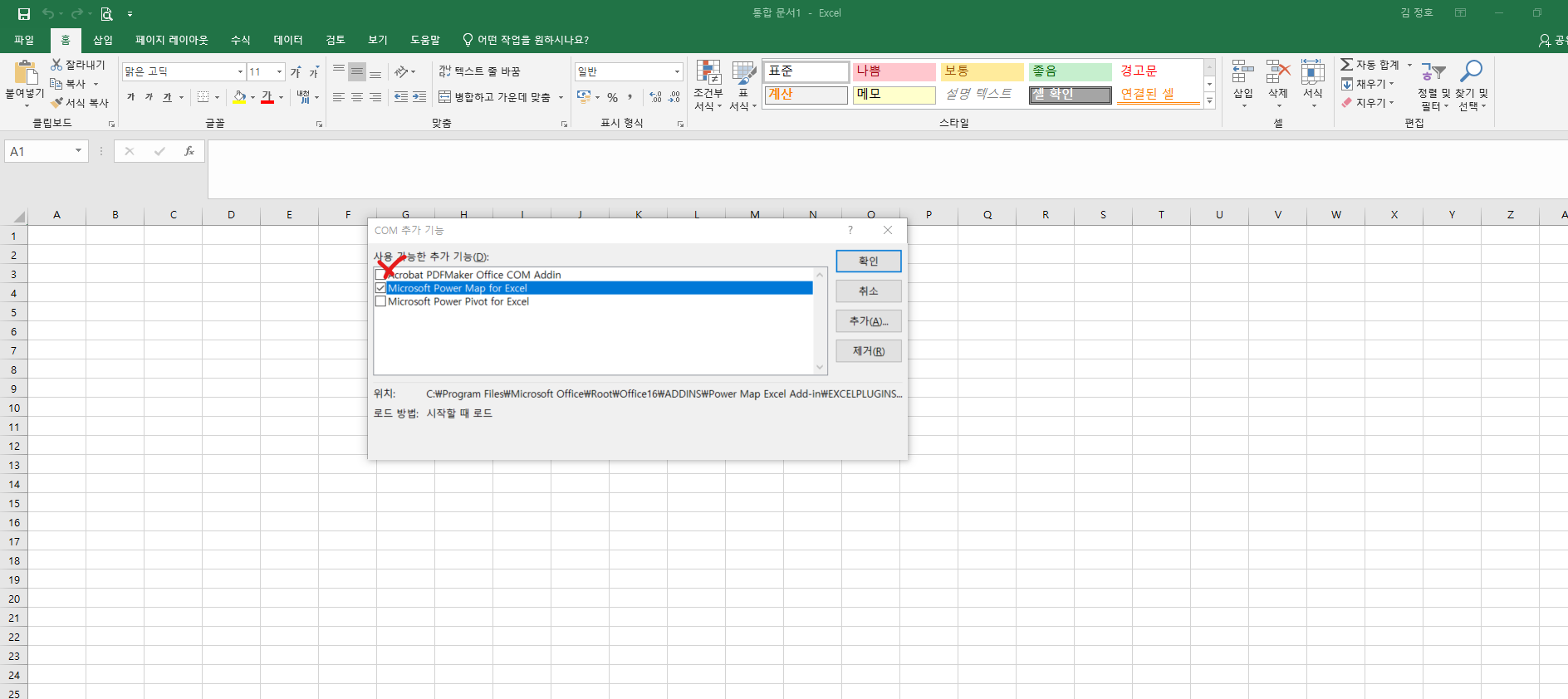Click the Insert Function fx icon
This screenshot has height=699, width=1568.
point(189,151)
